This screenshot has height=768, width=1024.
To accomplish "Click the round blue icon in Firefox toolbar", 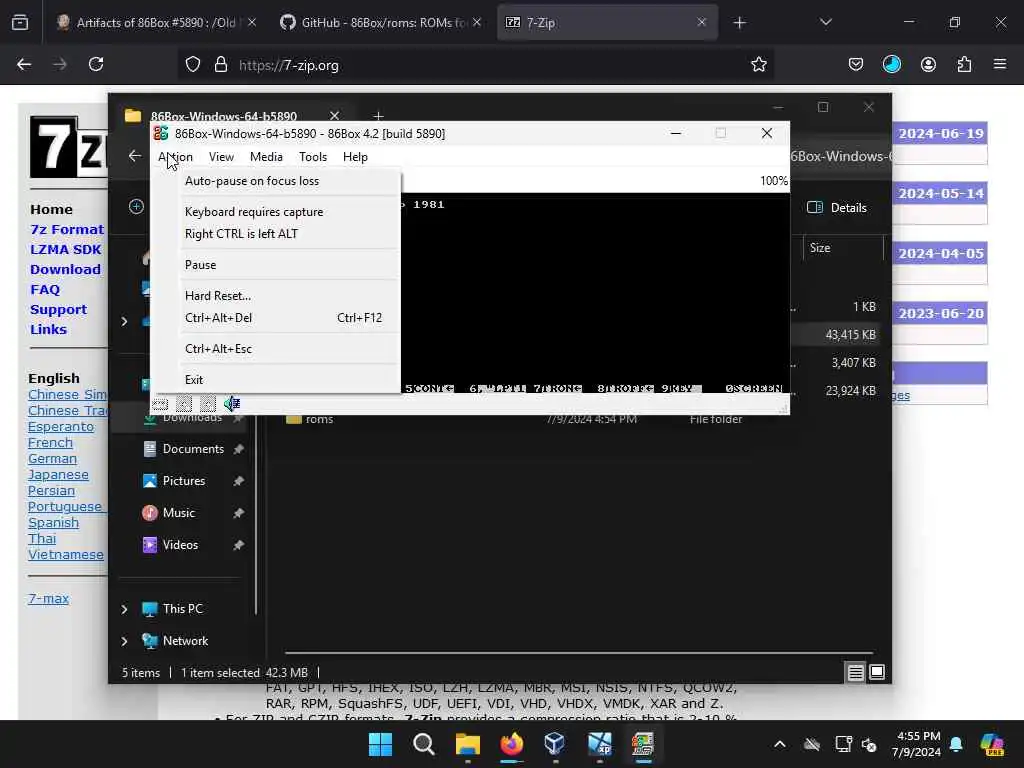I will [891, 65].
